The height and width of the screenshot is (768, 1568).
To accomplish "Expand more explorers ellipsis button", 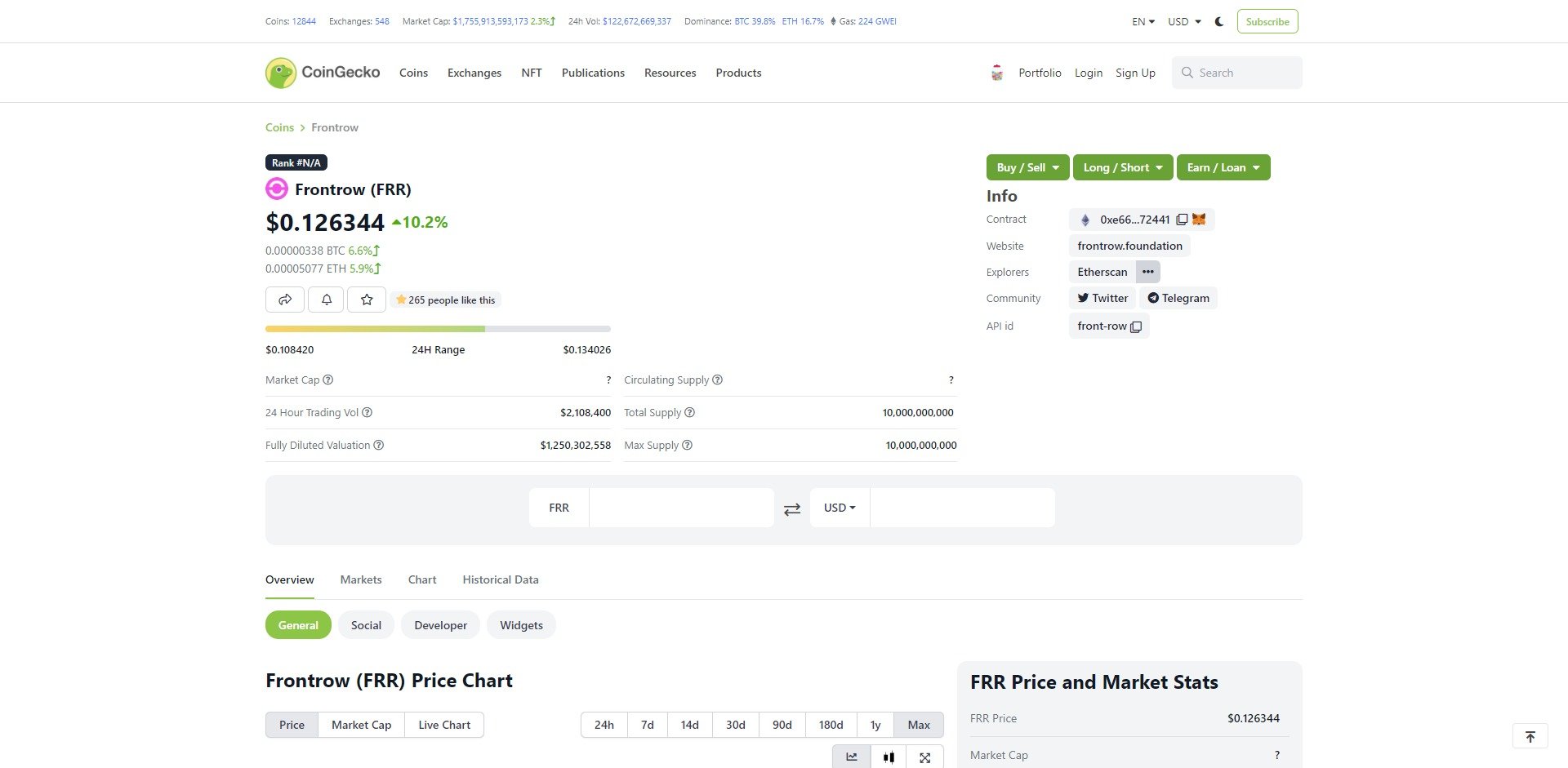I will coord(1148,272).
